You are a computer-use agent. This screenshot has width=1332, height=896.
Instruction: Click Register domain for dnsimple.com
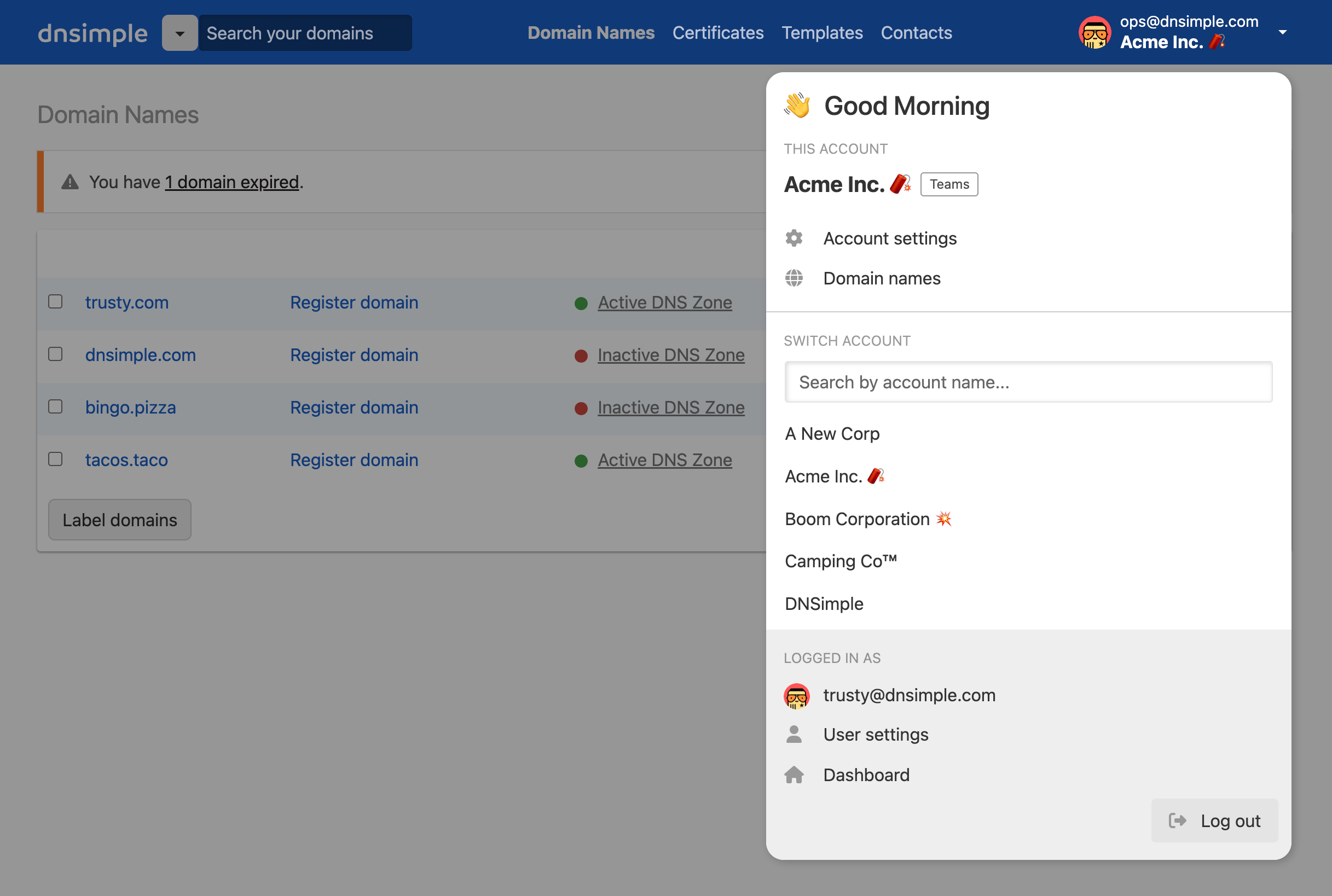[354, 355]
